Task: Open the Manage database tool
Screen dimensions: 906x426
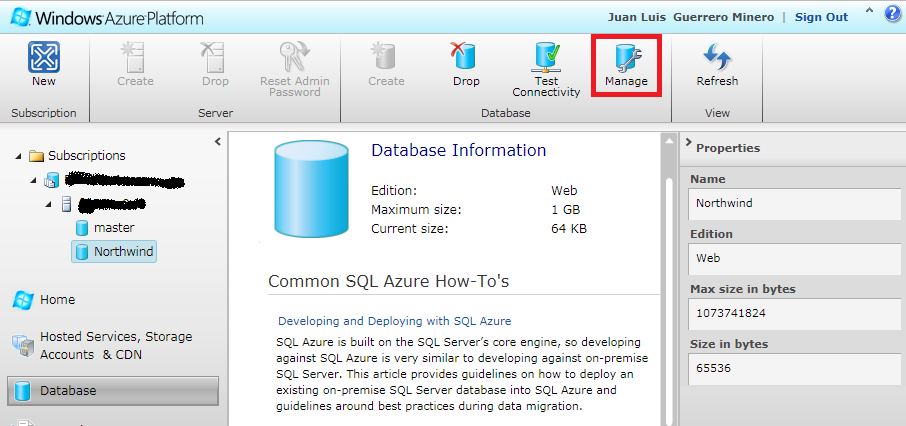Action: (x=626, y=64)
